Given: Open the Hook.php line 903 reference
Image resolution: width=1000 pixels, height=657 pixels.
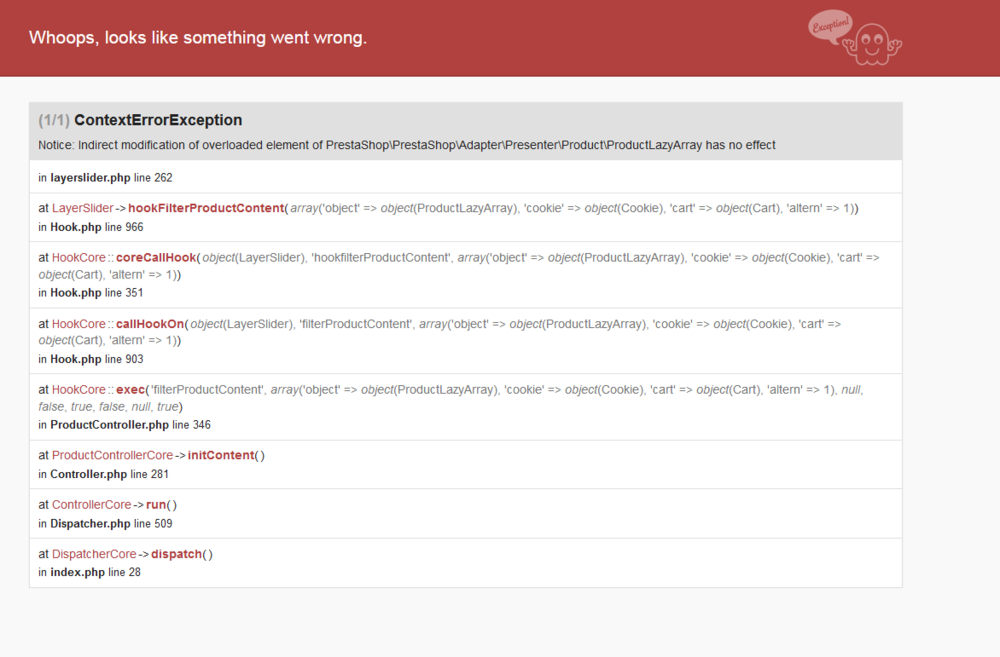Looking at the screenshot, I should pos(97,359).
